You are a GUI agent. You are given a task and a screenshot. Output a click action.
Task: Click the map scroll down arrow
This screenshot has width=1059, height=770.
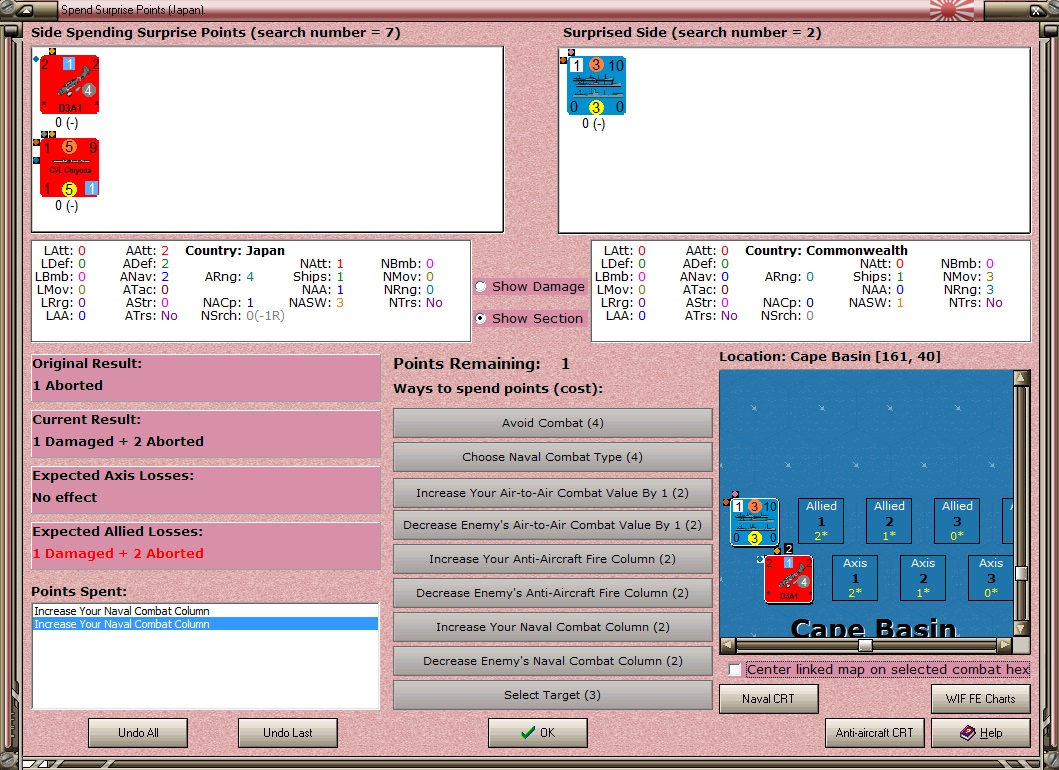[1021, 629]
